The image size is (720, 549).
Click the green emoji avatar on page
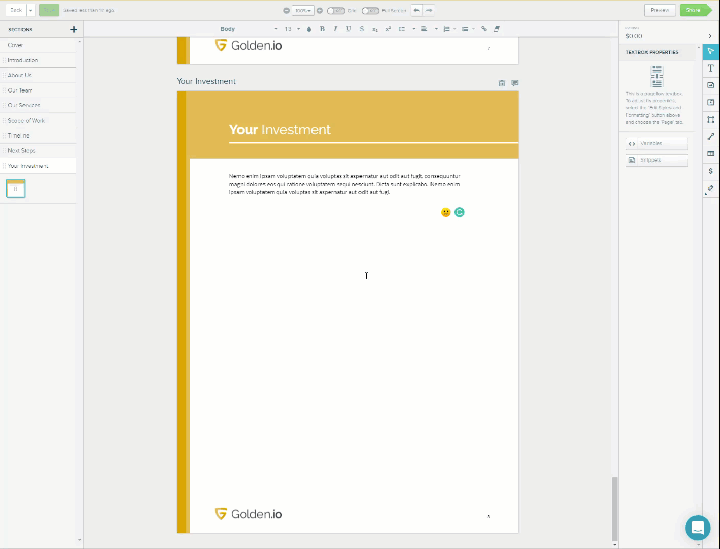pos(460,212)
